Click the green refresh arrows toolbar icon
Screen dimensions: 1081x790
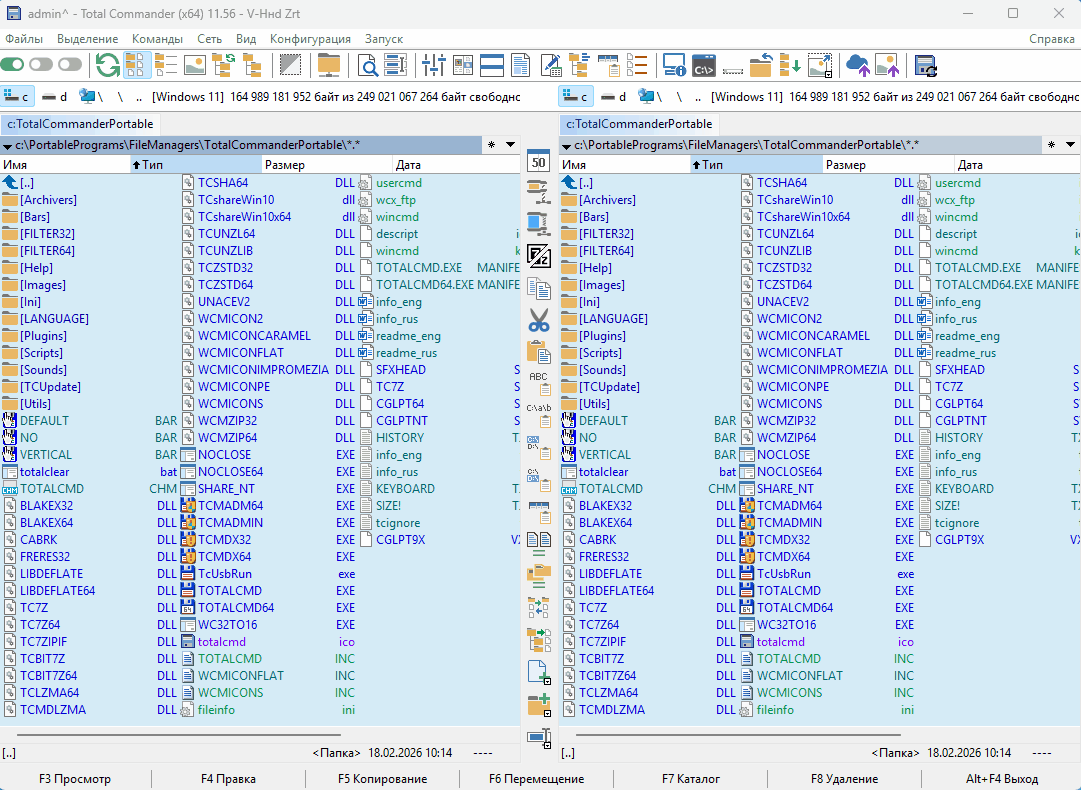pyautogui.click(x=107, y=66)
